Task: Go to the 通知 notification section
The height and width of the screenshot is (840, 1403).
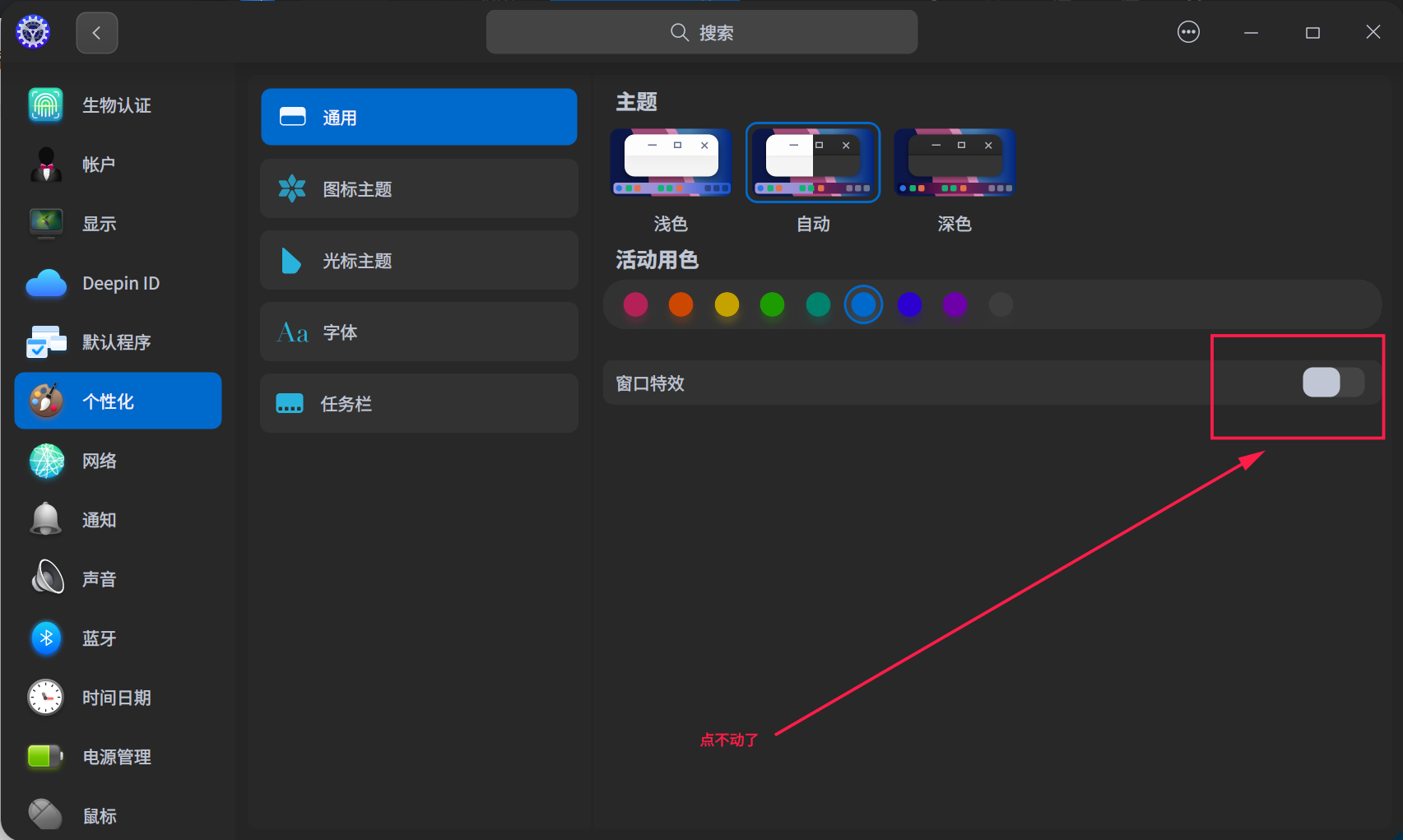Action: pyautogui.click(x=118, y=520)
